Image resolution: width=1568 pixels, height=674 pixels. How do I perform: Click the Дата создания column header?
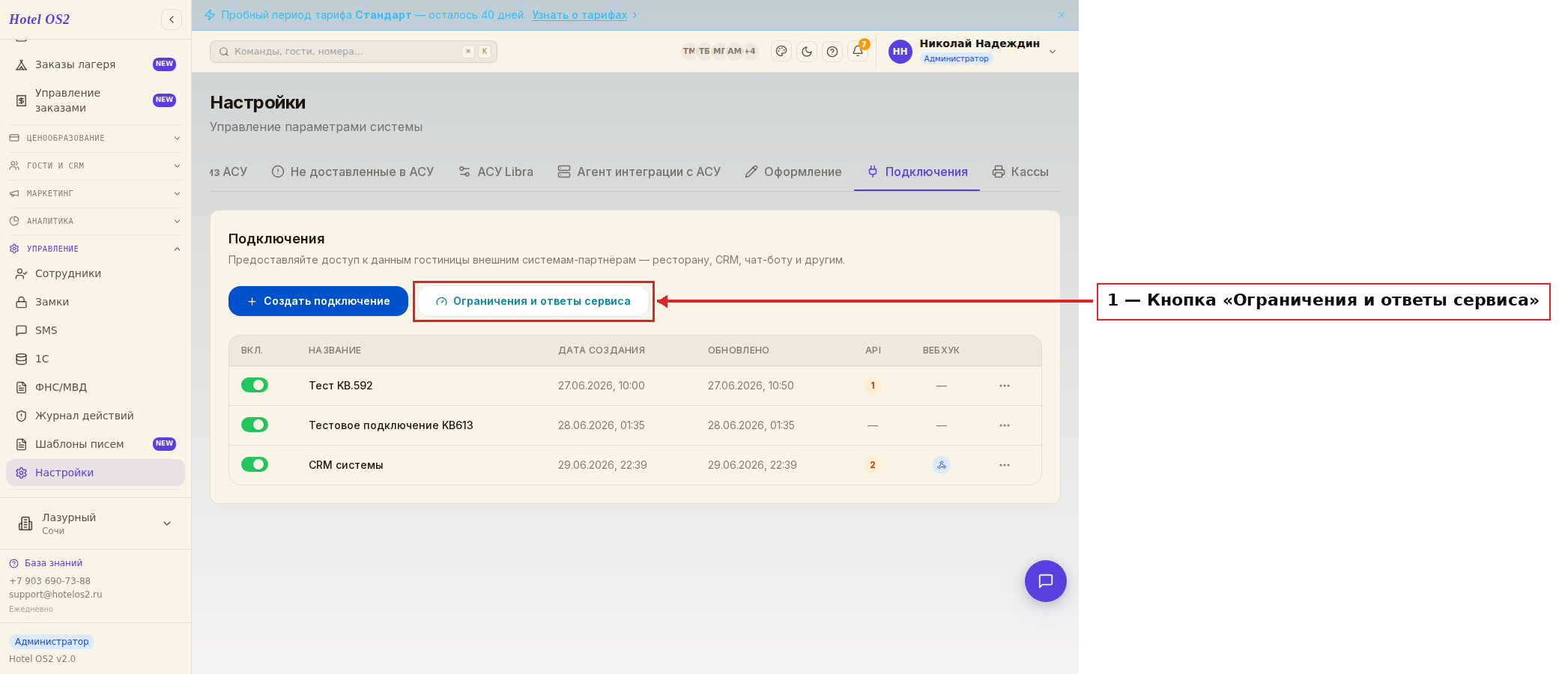tap(602, 350)
